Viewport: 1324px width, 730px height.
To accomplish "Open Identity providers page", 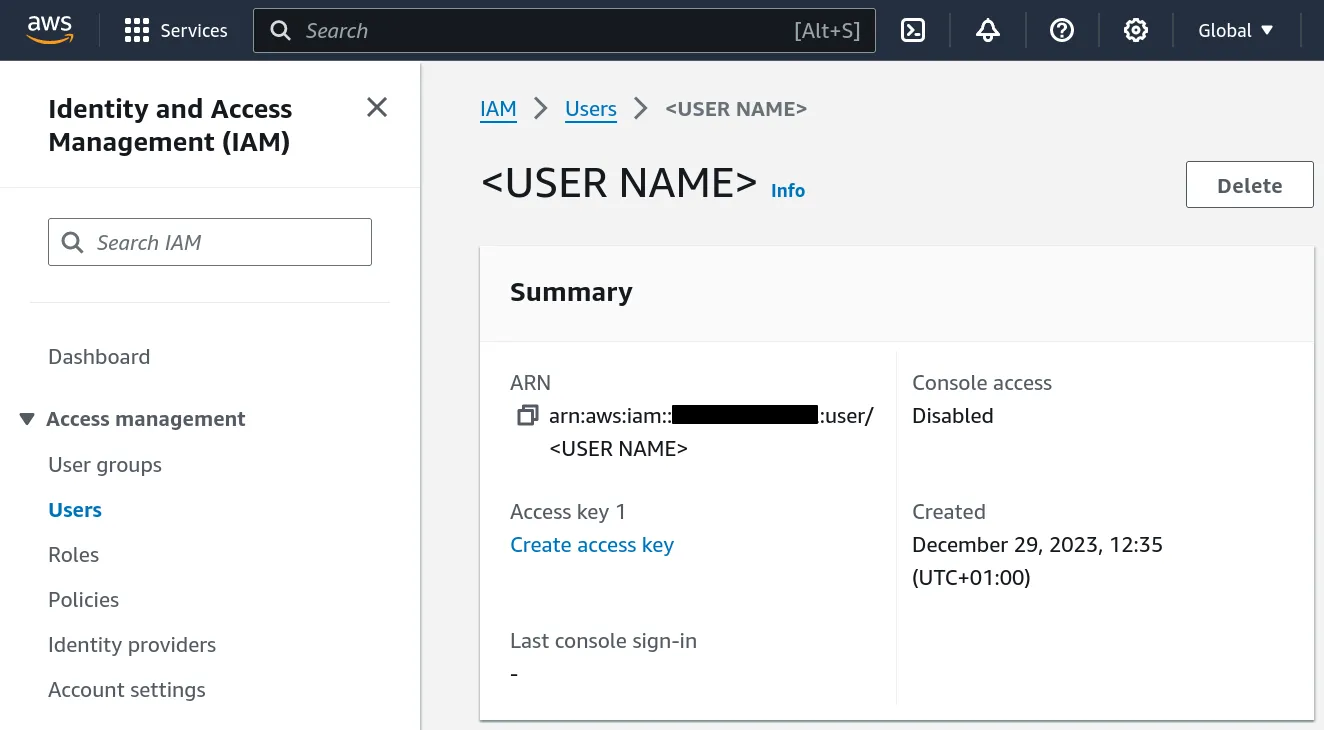I will [x=132, y=645].
